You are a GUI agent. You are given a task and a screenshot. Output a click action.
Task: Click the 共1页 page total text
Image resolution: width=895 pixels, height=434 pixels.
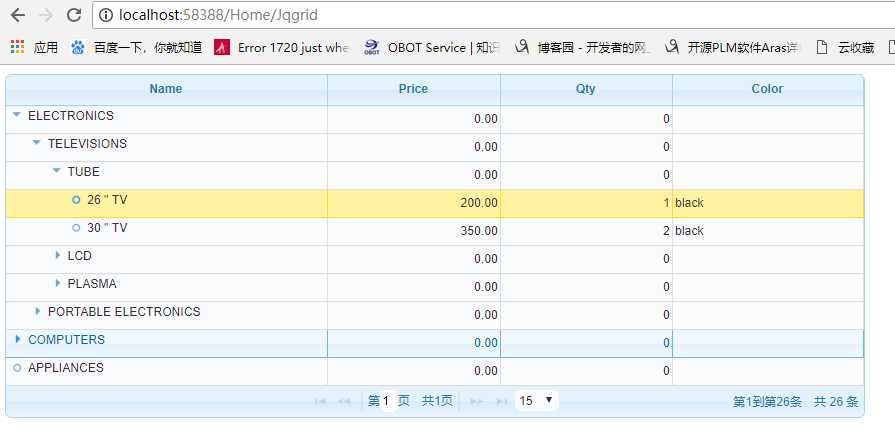pyautogui.click(x=437, y=401)
